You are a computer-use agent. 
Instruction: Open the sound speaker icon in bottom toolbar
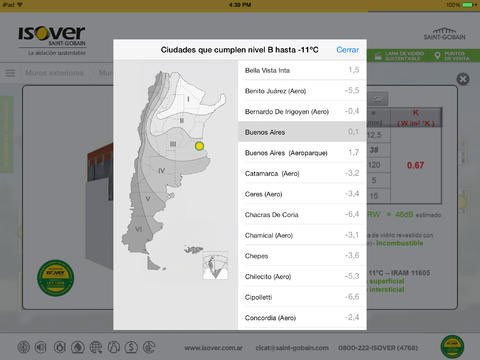41,348
